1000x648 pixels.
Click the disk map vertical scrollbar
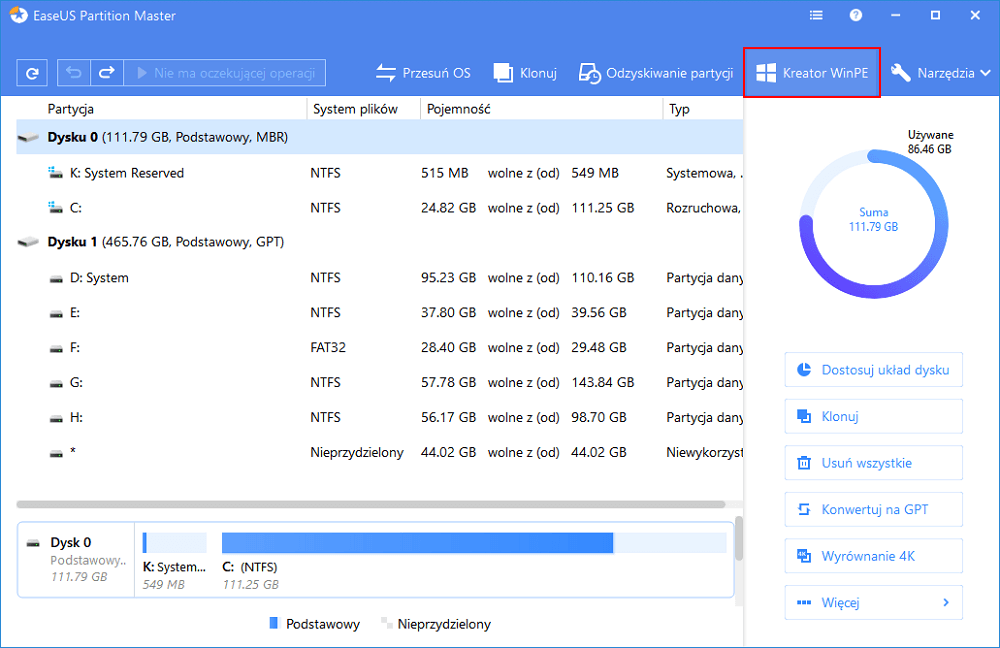(739, 539)
